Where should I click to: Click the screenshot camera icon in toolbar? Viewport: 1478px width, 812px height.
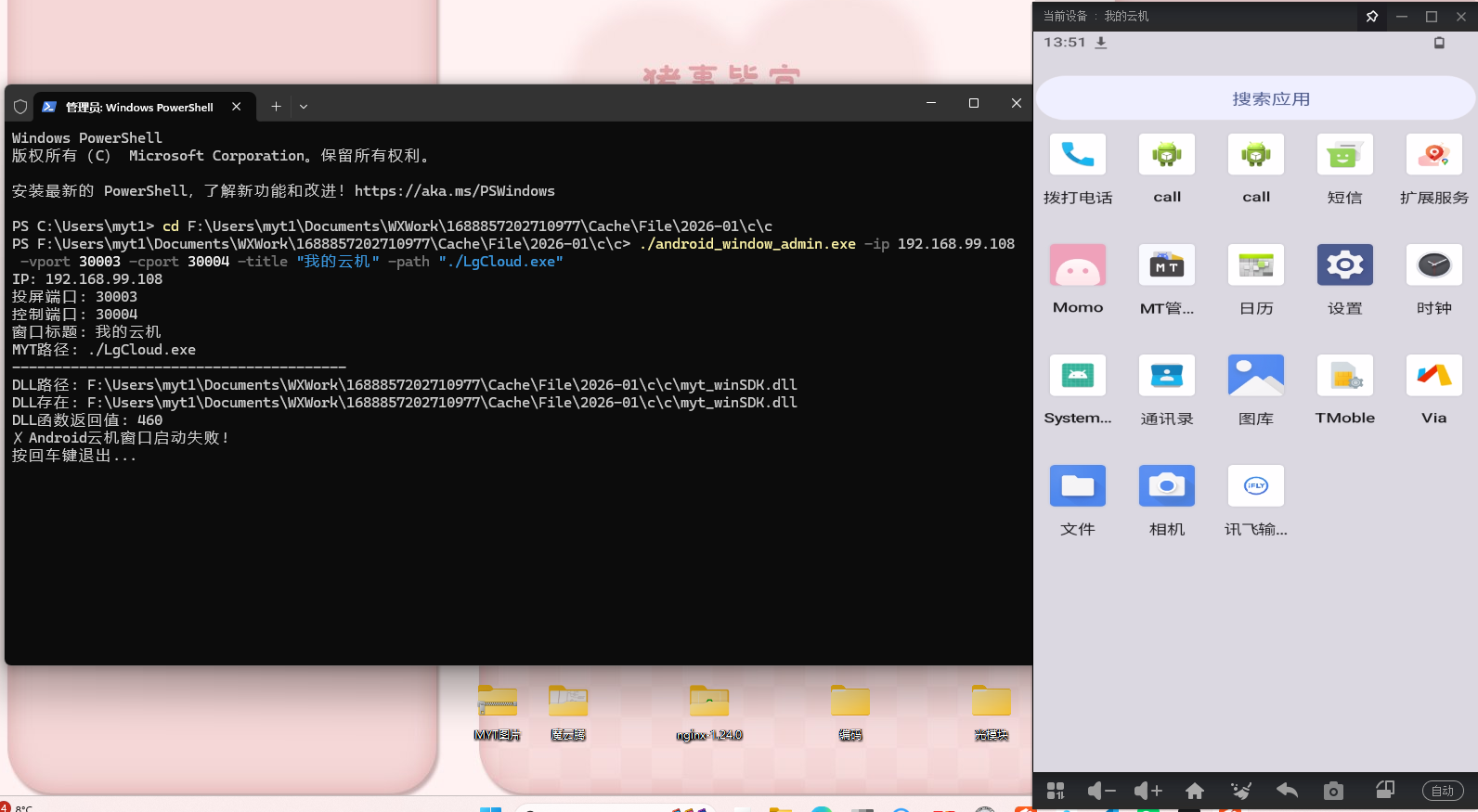(x=1333, y=791)
